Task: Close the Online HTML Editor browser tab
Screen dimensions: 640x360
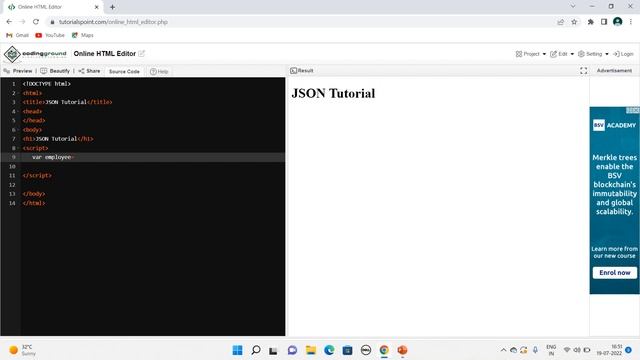Action: [x=97, y=7]
